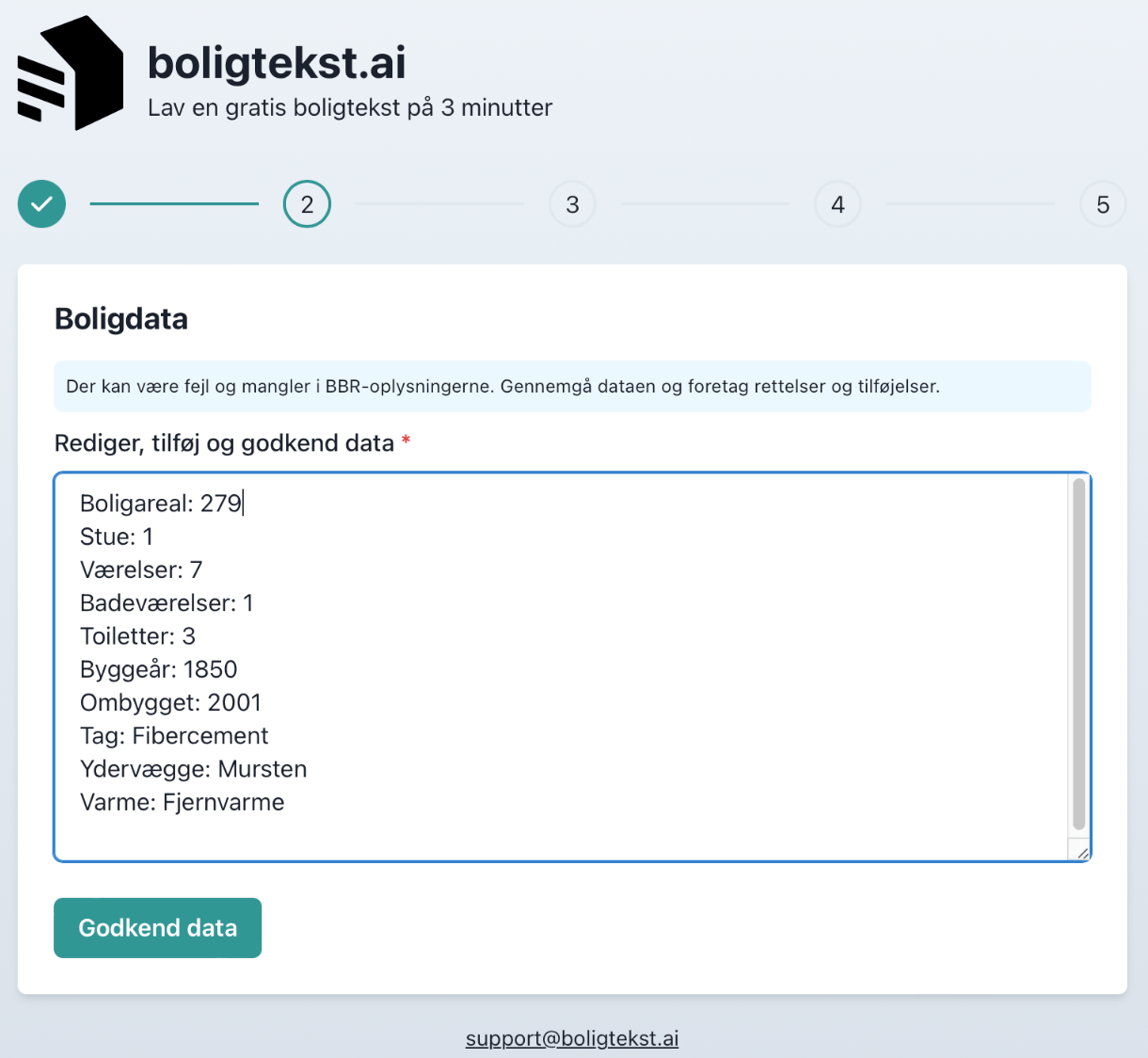The image size is (1148, 1058).
Task: Place cursor on the Boligareal: 279 line
Action: pos(161,504)
